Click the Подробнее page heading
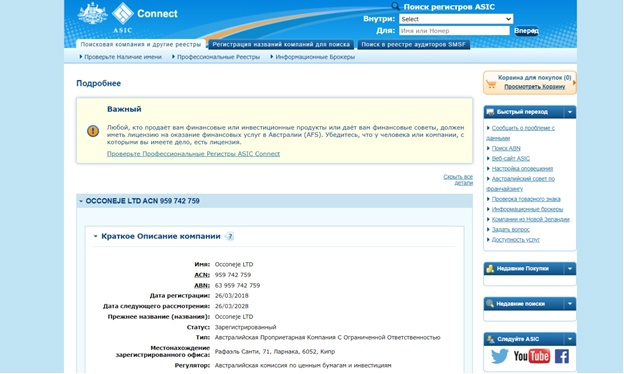 pos(99,84)
